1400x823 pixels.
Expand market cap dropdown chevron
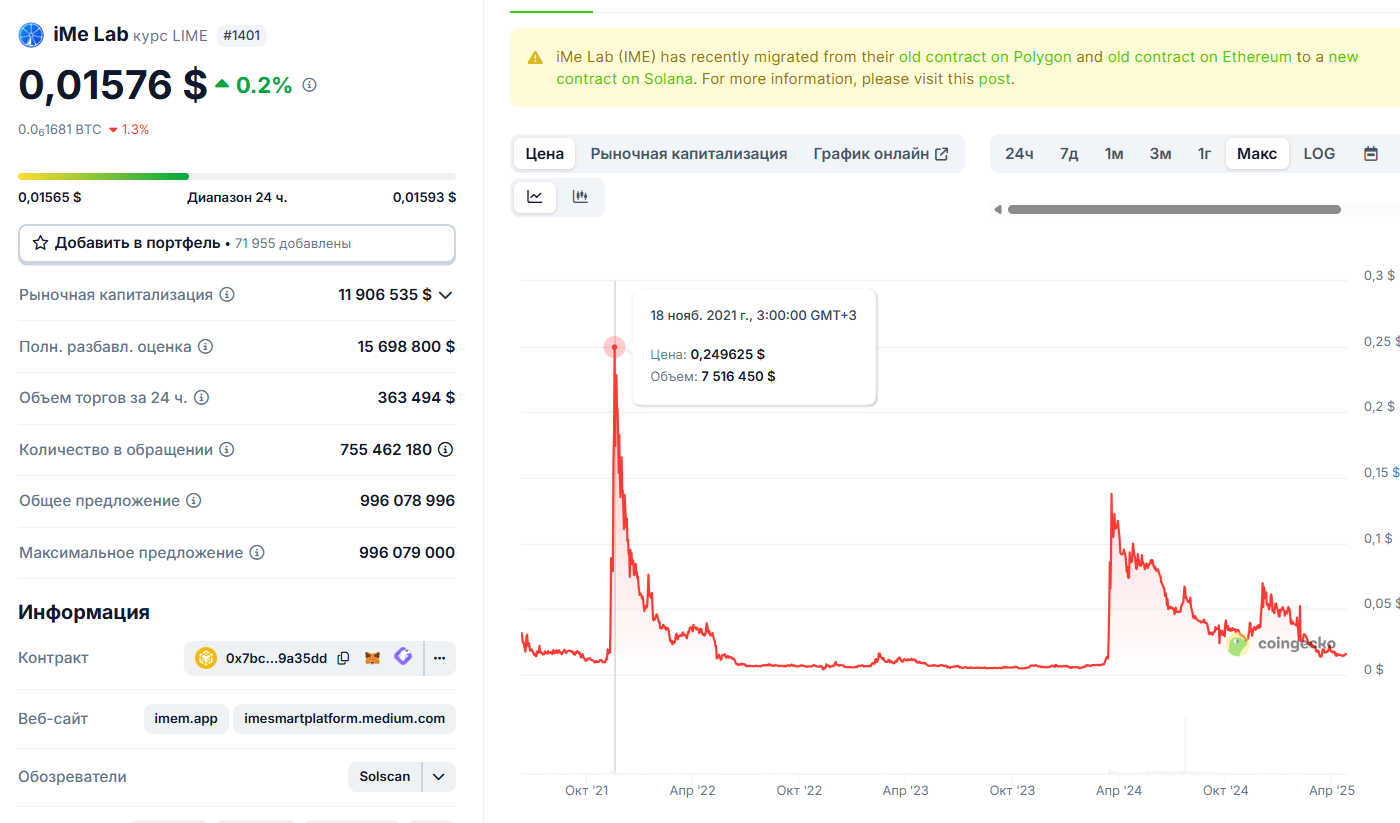pyautogui.click(x=446, y=295)
